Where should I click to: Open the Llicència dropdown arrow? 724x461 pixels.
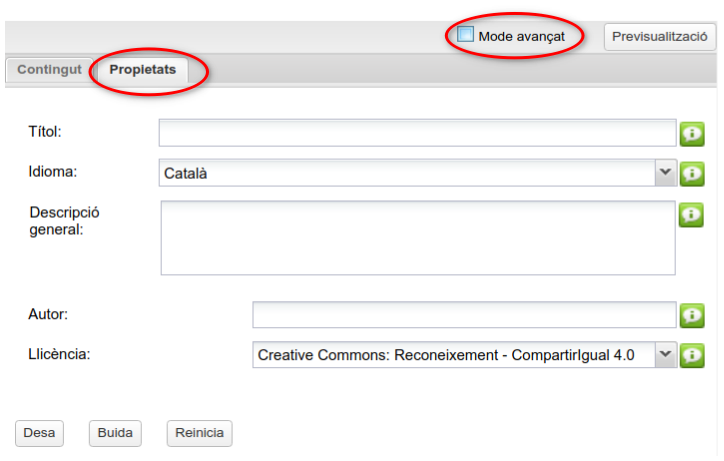(x=665, y=355)
